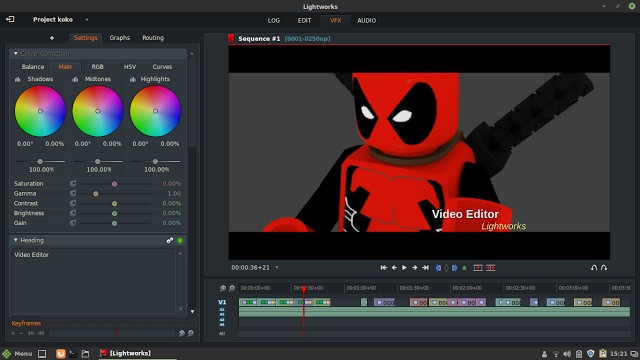
Task: Toggle the V1 video track
Action: [x=222, y=302]
